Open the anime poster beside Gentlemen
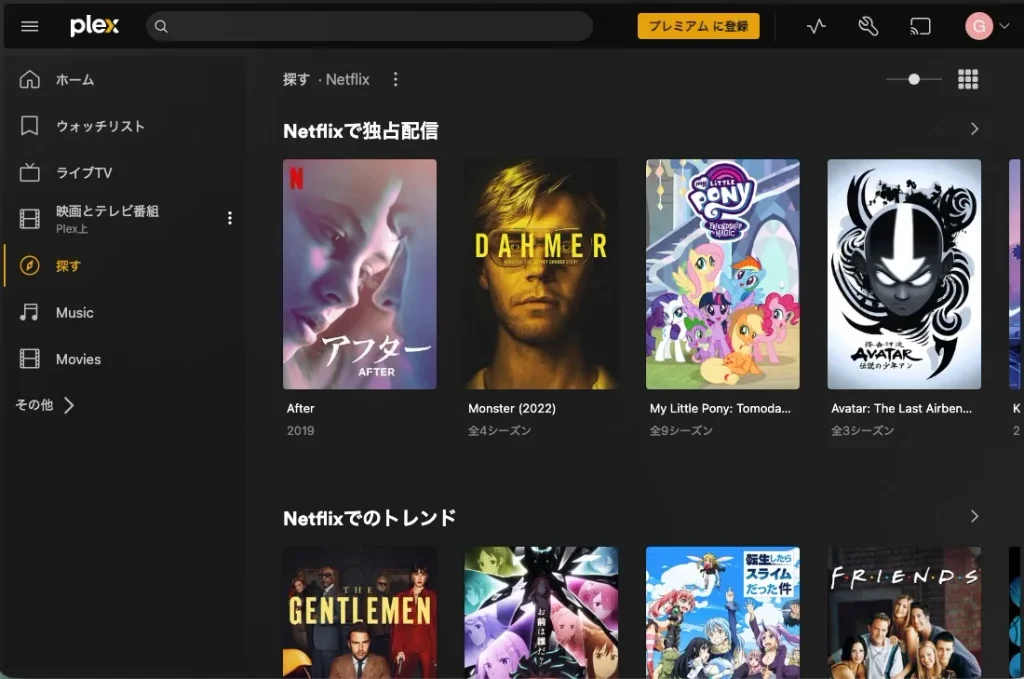 (x=541, y=612)
